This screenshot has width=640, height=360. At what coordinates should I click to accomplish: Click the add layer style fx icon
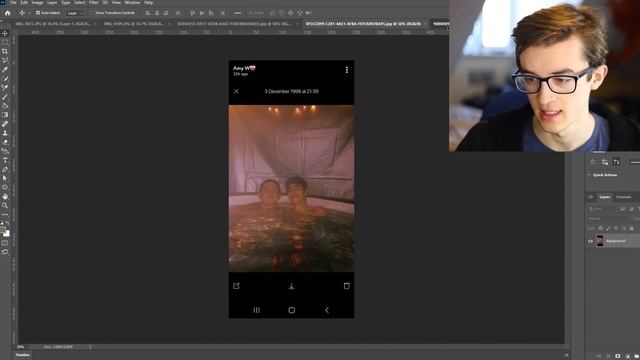(608, 356)
